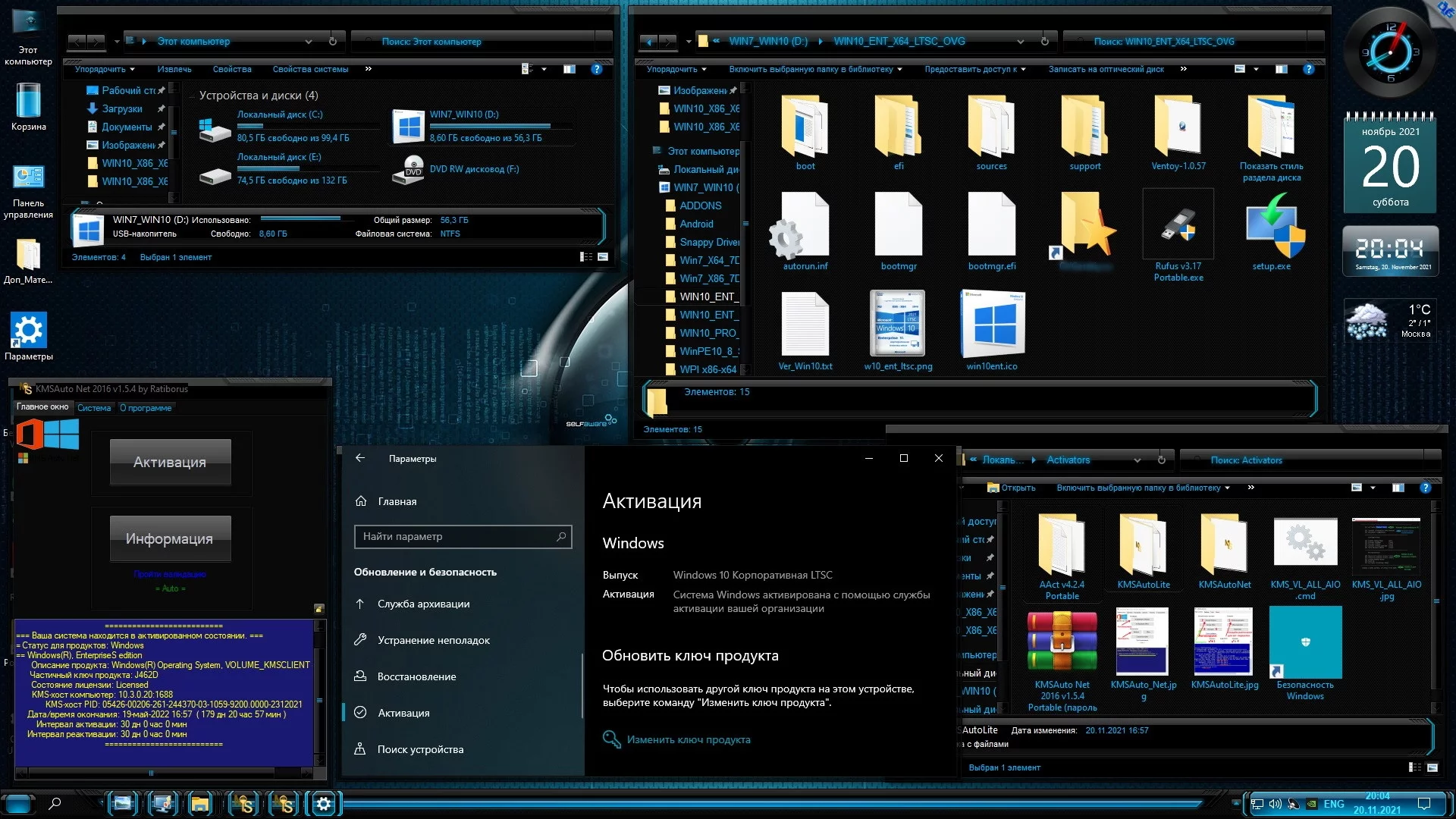The height and width of the screenshot is (819, 1456).
Task: Select Восстановление in settings sidebar
Action: click(416, 676)
